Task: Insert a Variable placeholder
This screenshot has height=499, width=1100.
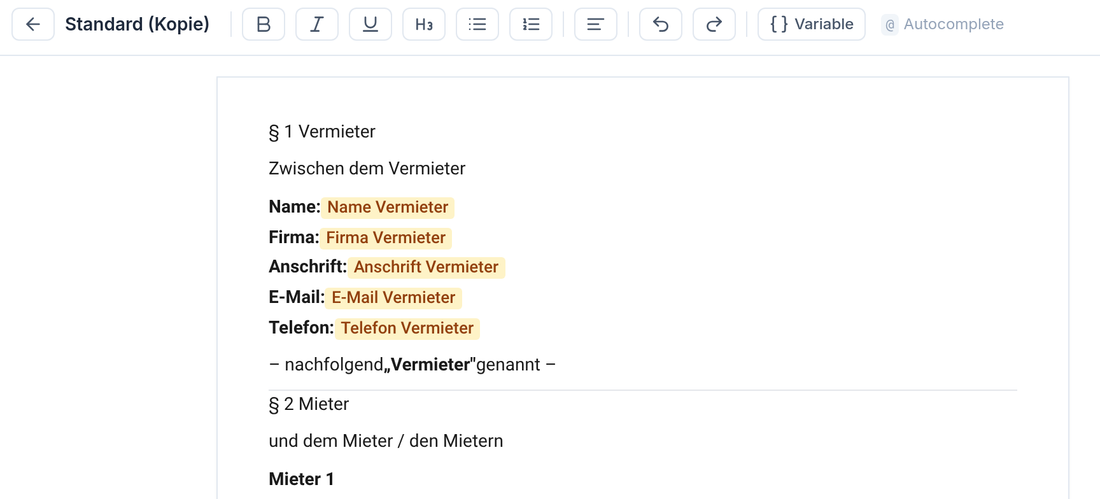Action: [x=812, y=25]
